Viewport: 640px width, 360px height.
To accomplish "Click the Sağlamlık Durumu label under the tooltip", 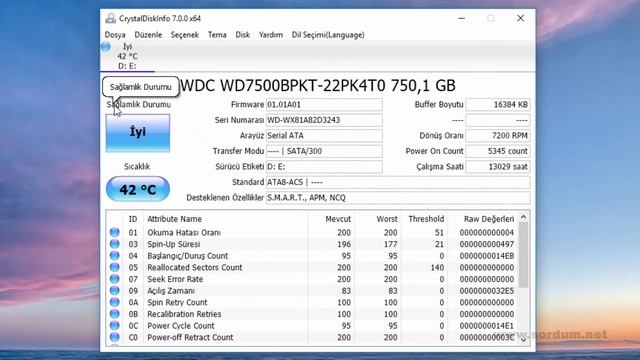I will click(x=139, y=104).
